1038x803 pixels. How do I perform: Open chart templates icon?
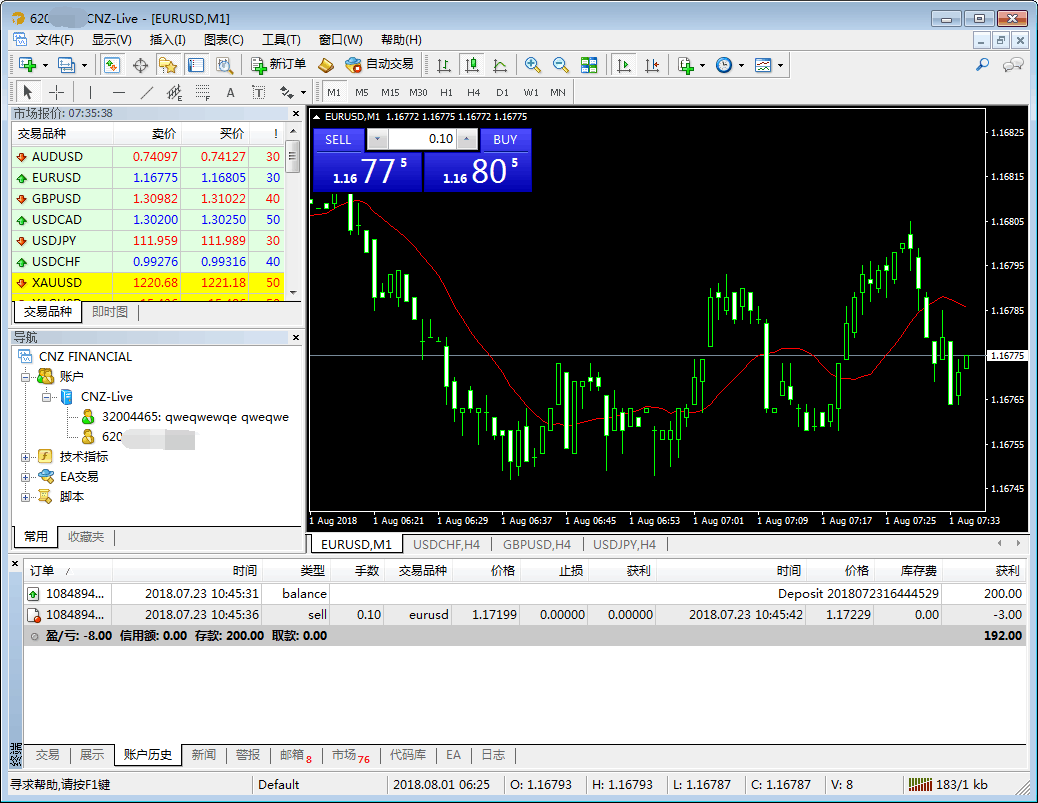click(763, 65)
